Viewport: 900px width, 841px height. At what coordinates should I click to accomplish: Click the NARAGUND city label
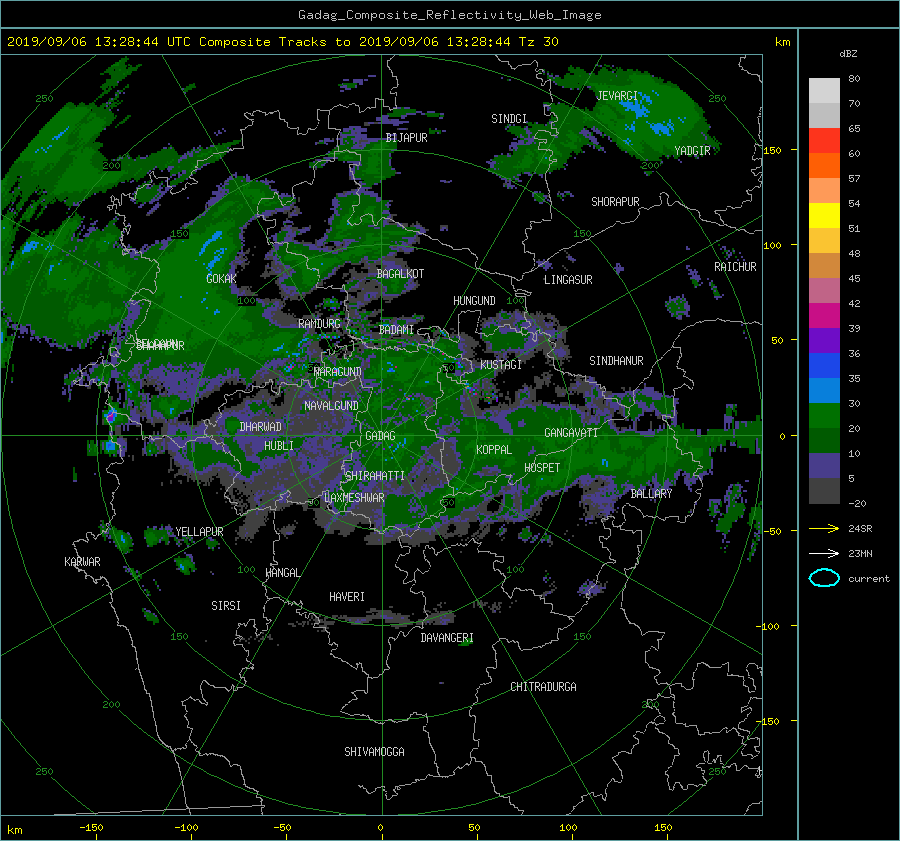click(338, 371)
